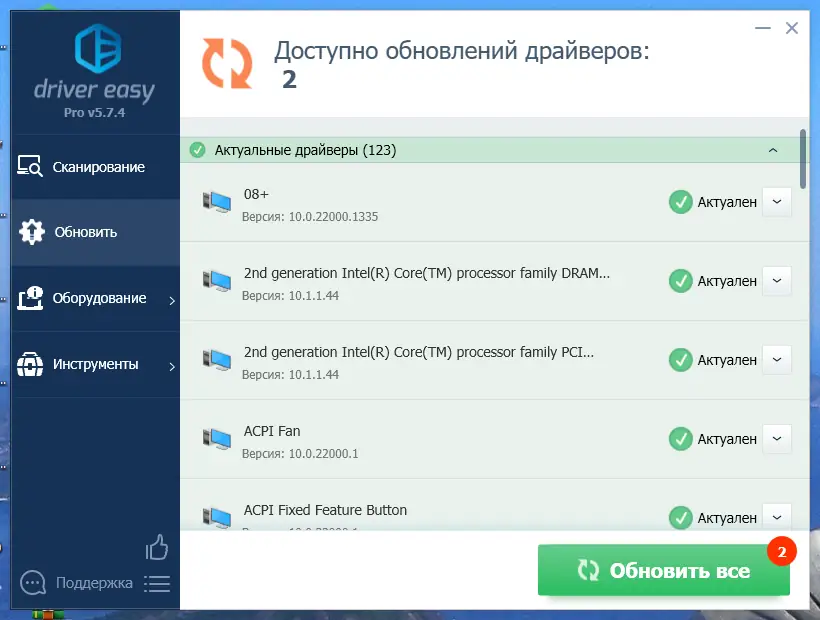Expand the Оборудование submenu arrow
Image resolution: width=820 pixels, height=620 pixels.
pyautogui.click(x=172, y=300)
